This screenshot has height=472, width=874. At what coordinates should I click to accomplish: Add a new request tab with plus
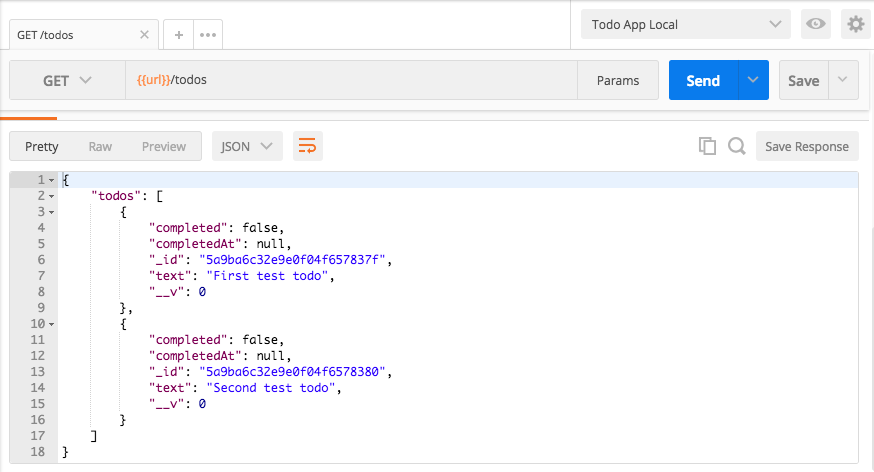coord(179,34)
